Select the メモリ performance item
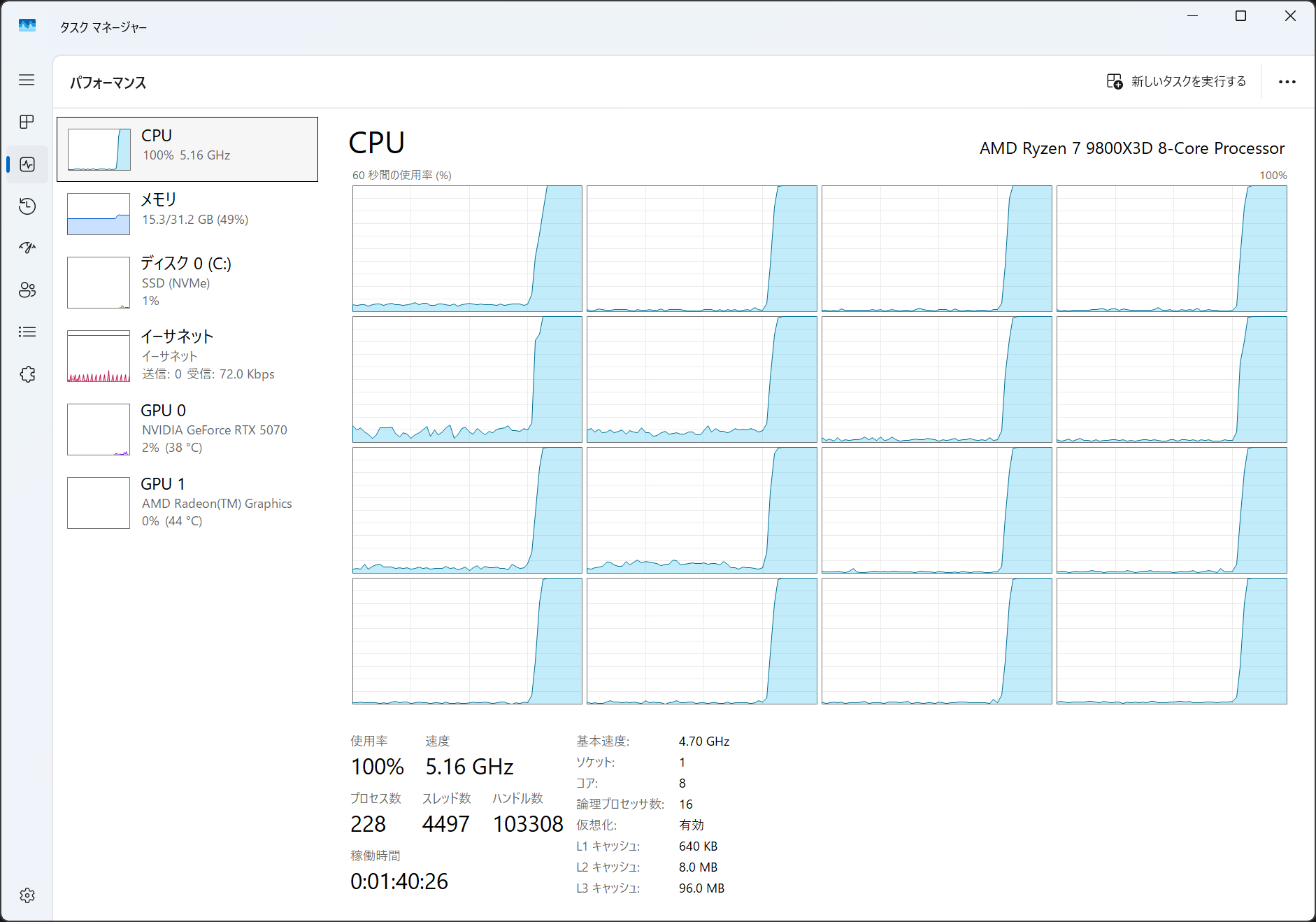 (x=187, y=213)
